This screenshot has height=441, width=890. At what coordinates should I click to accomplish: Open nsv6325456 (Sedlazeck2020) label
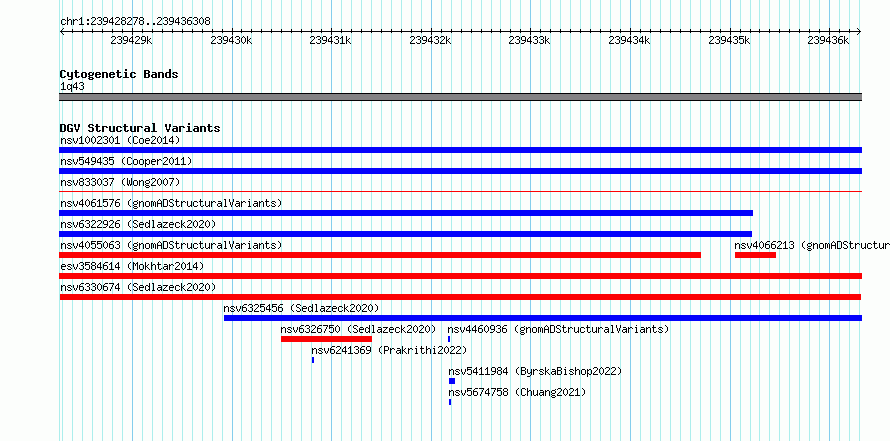pos(301,308)
